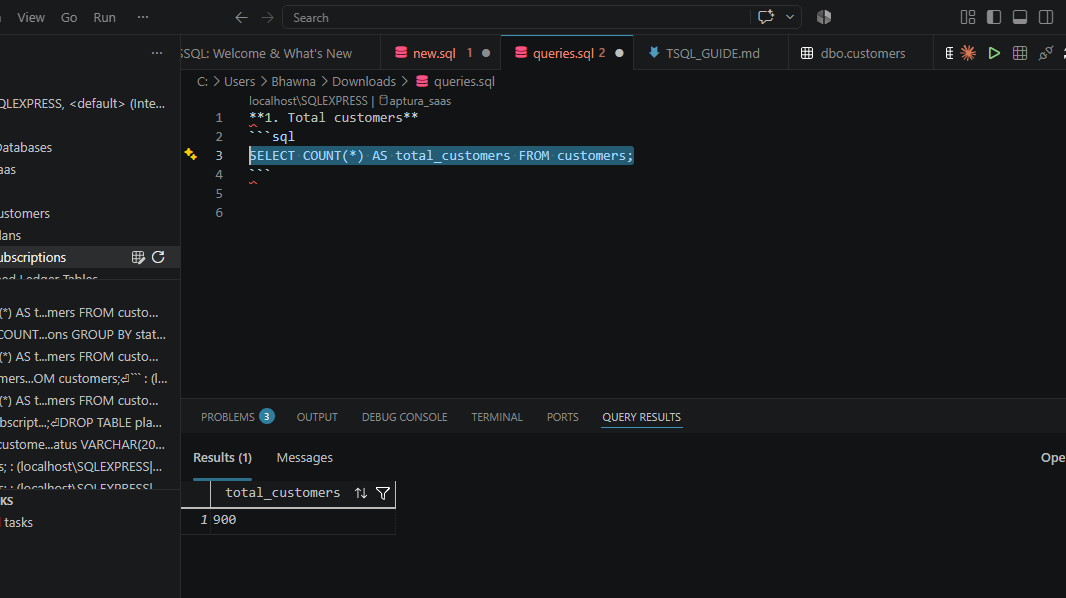Refresh the subscriptions node
The image size is (1066, 598).
(x=158, y=257)
